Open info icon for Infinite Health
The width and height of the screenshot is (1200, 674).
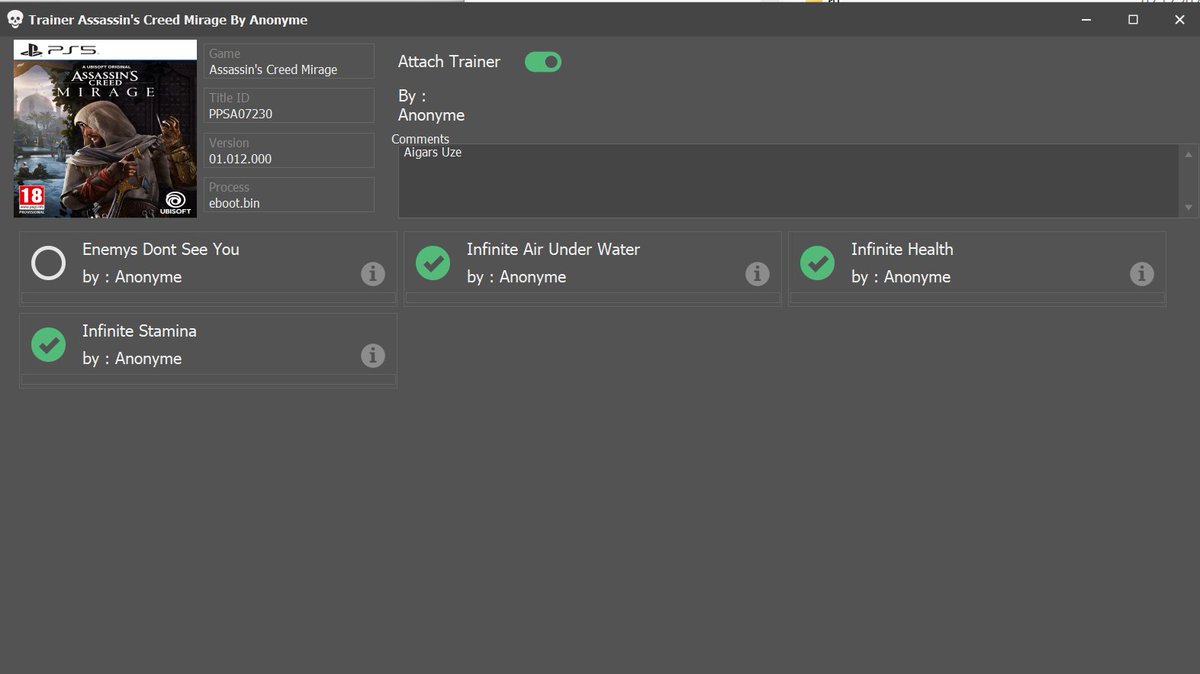tap(1142, 274)
